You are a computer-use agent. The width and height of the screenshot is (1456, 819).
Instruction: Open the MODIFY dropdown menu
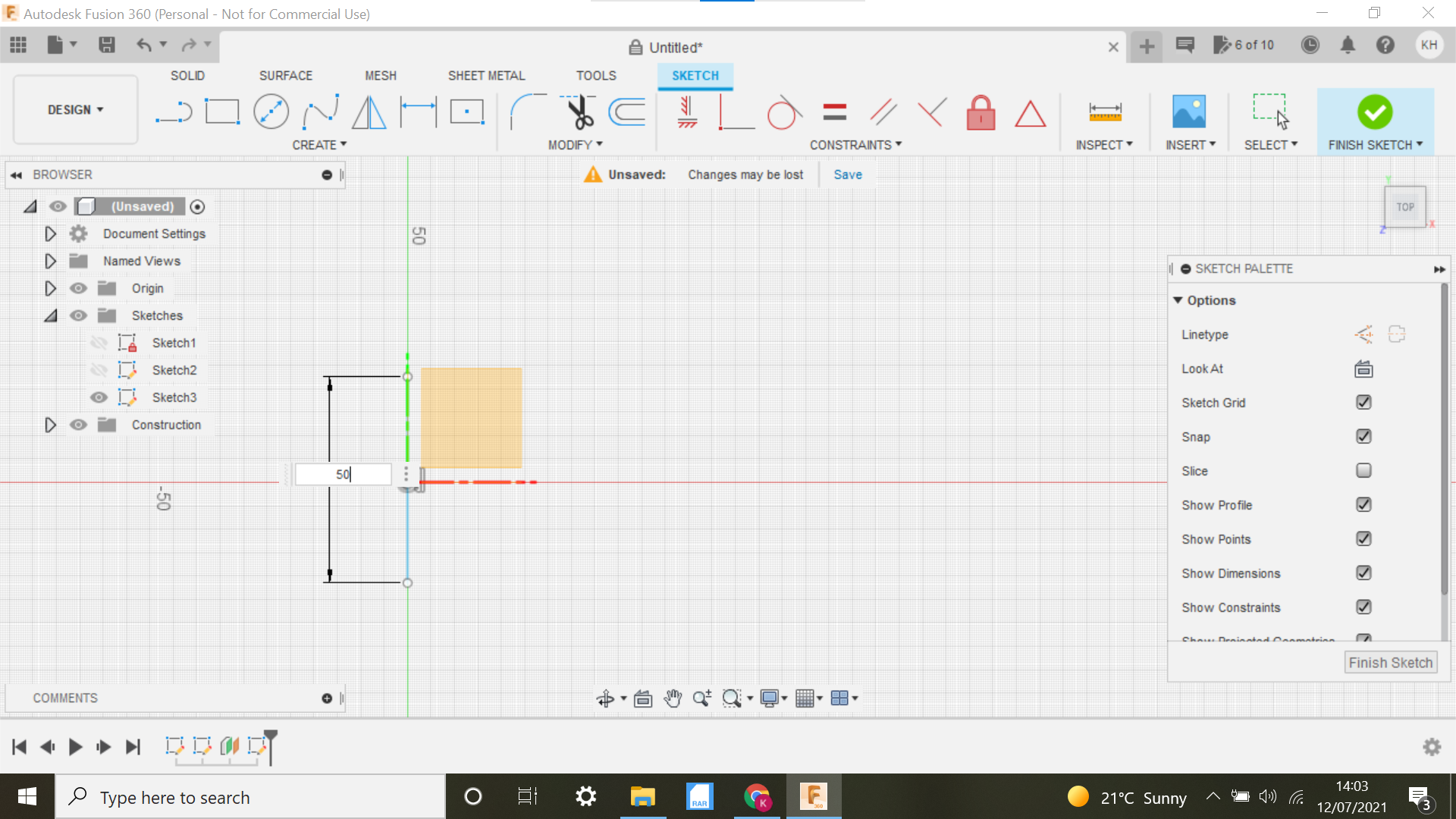tap(576, 145)
